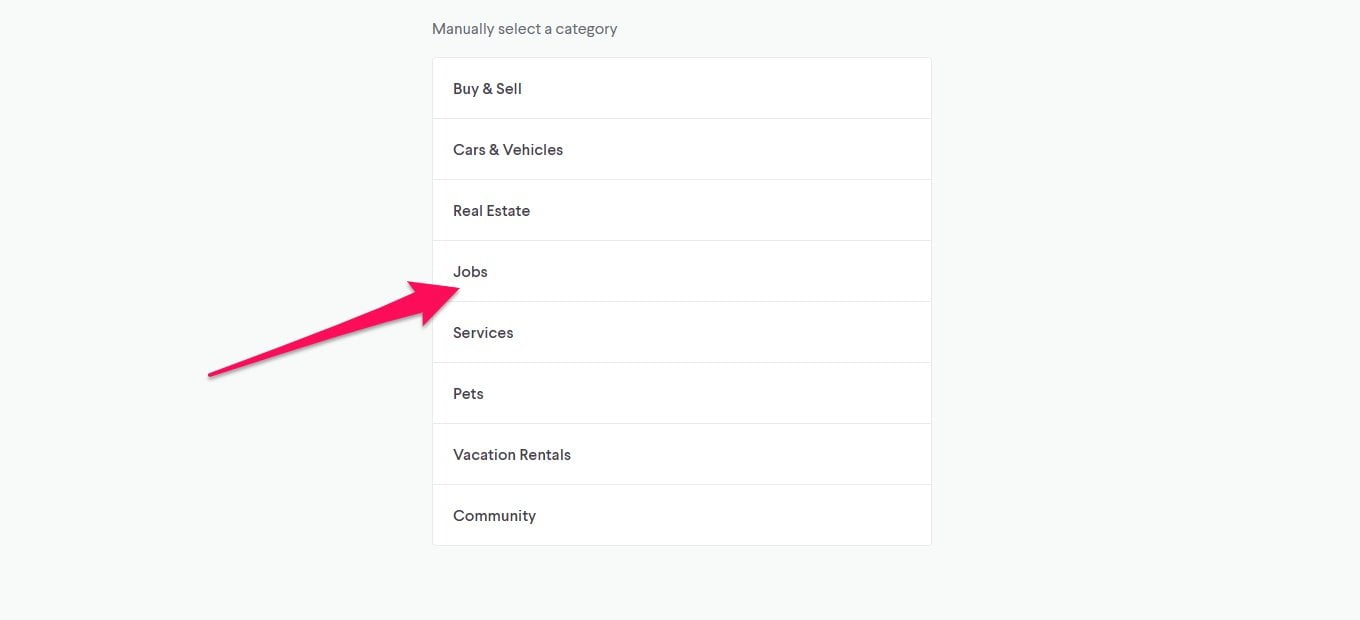1360x620 pixels.
Task: Open the Vacation Rentals category
Action: (x=681, y=454)
